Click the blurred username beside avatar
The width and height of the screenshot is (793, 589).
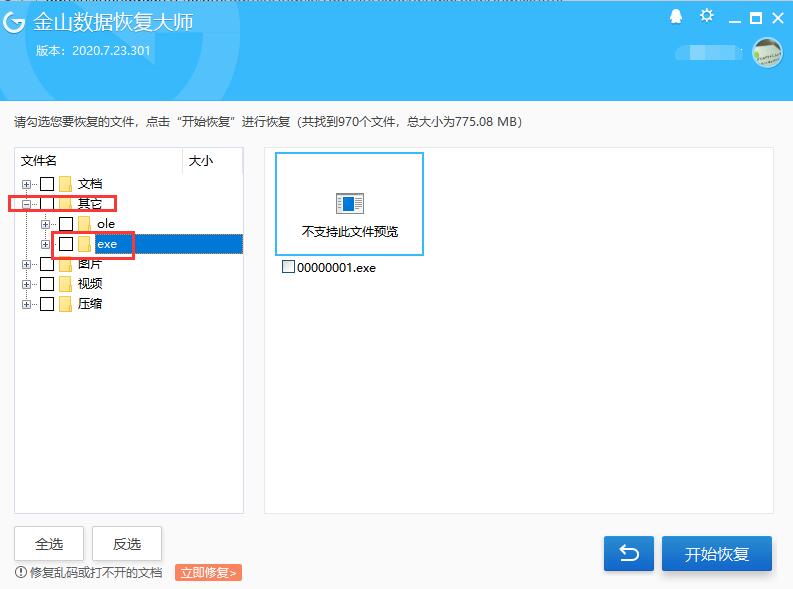click(x=709, y=53)
